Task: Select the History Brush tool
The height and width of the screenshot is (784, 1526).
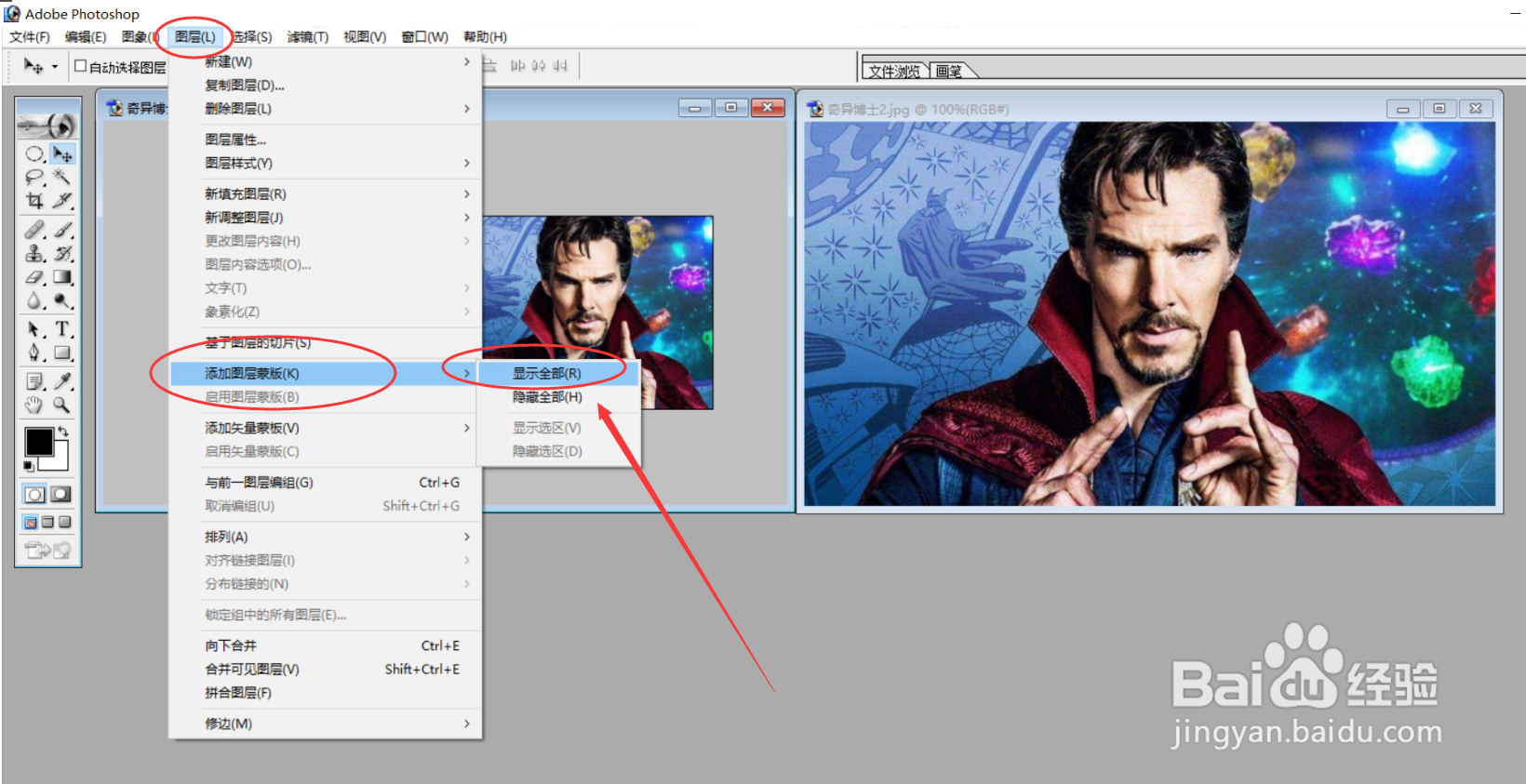Action: 62,253
